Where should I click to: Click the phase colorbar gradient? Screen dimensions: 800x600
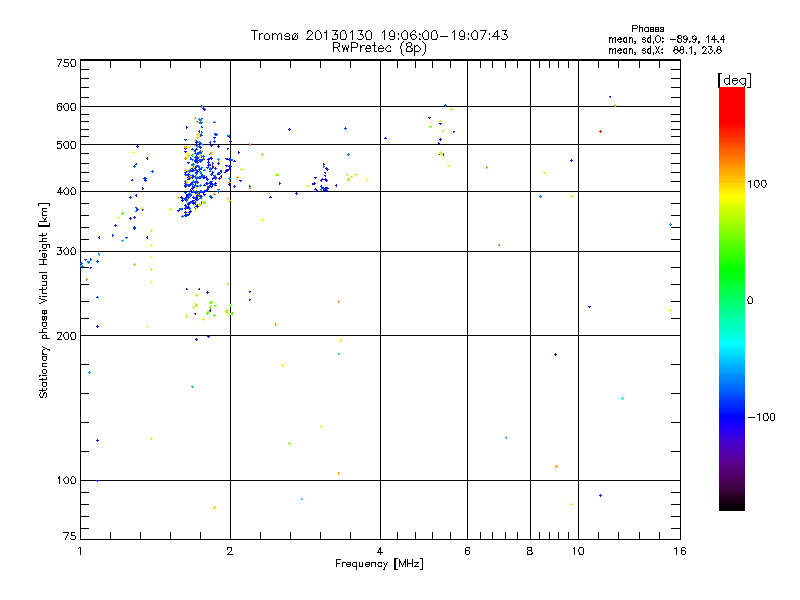(732, 298)
